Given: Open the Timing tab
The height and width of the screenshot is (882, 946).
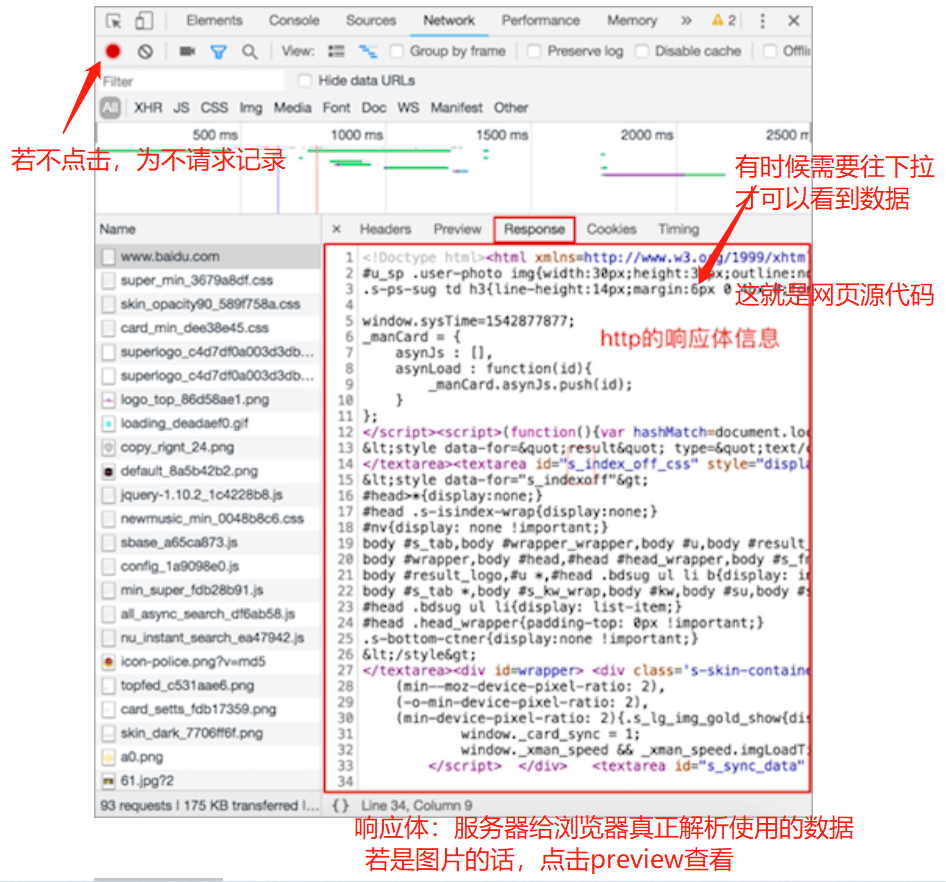Looking at the screenshot, I should click(x=679, y=229).
